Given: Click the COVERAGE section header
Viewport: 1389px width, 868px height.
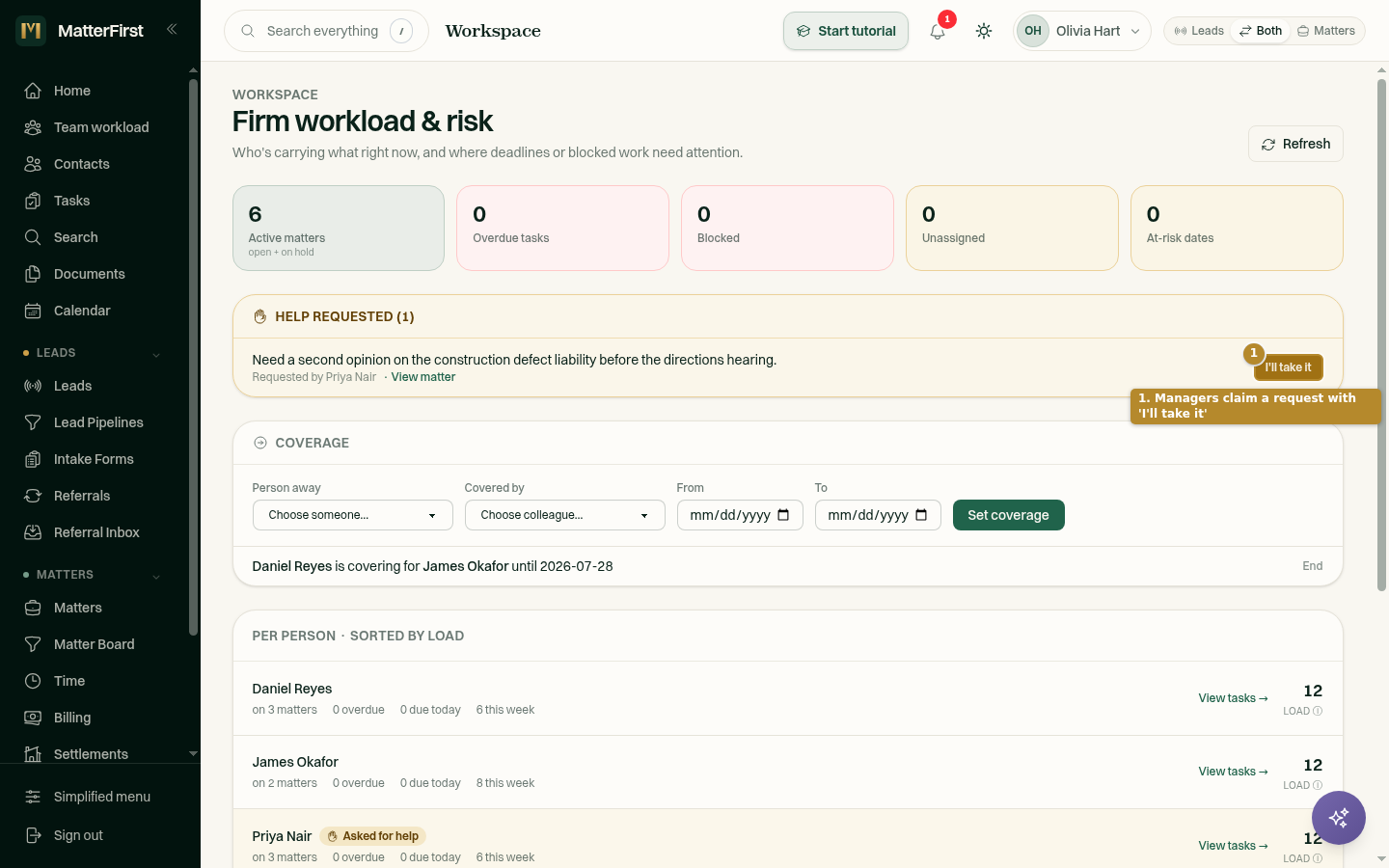Looking at the screenshot, I should click(x=313, y=443).
